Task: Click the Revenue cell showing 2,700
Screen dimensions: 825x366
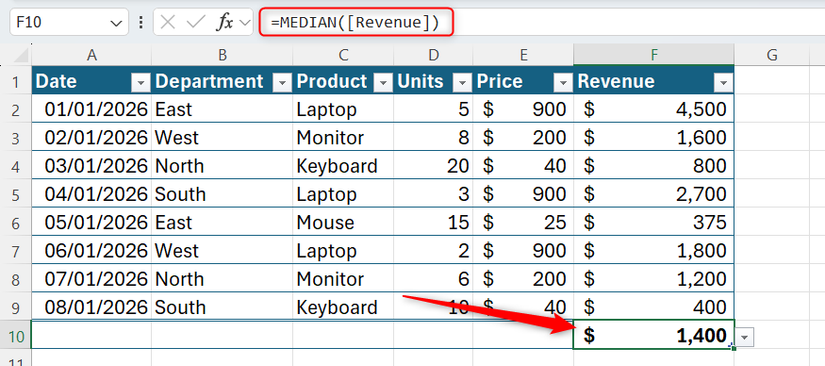Action: click(x=654, y=194)
